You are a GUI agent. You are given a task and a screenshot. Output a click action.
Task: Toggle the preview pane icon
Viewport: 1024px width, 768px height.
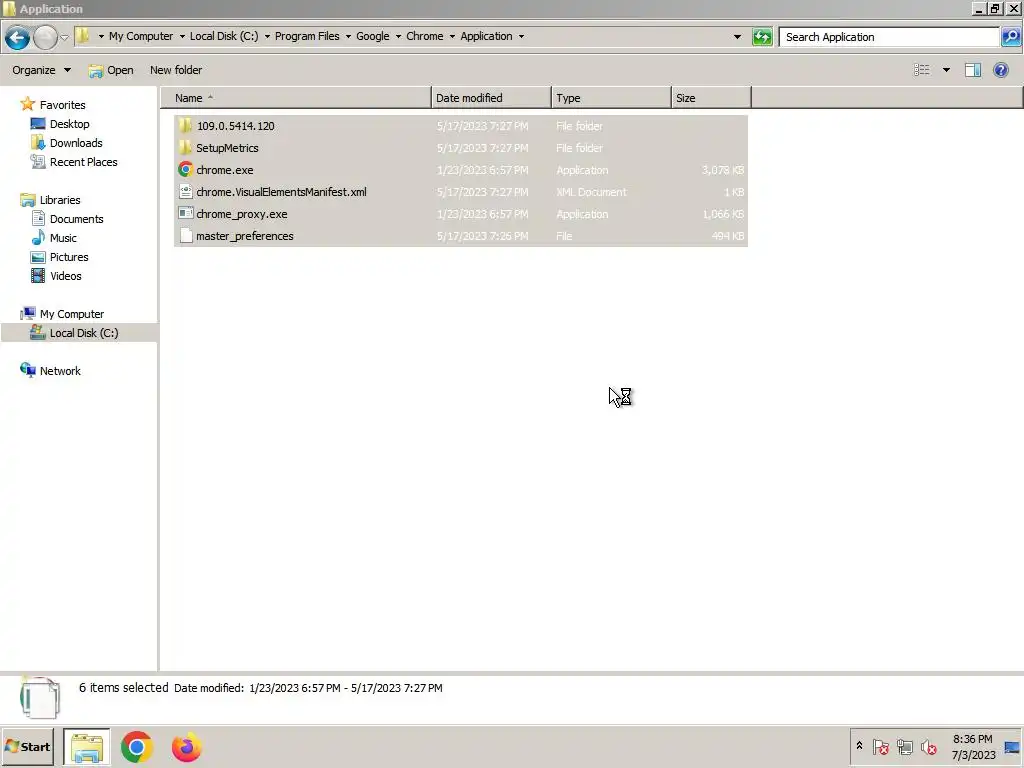(x=973, y=70)
